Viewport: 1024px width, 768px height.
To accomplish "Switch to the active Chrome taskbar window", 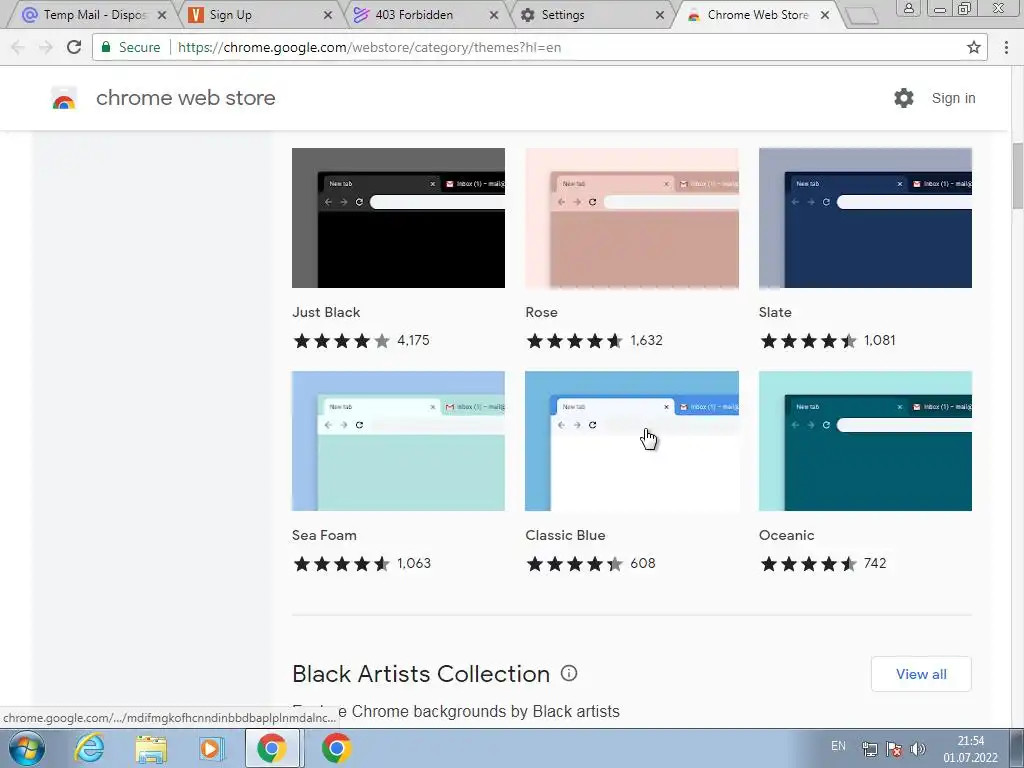I will 272,748.
